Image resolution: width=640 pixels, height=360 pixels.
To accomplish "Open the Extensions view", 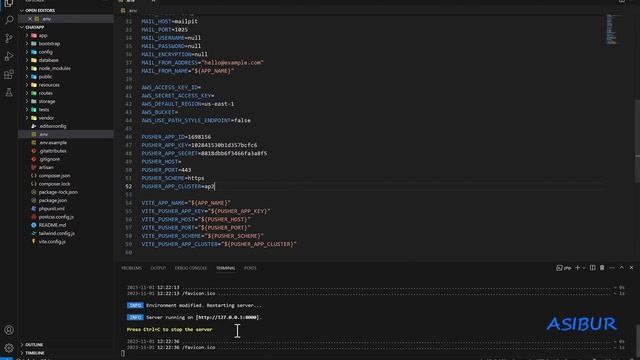I will point(9,75).
